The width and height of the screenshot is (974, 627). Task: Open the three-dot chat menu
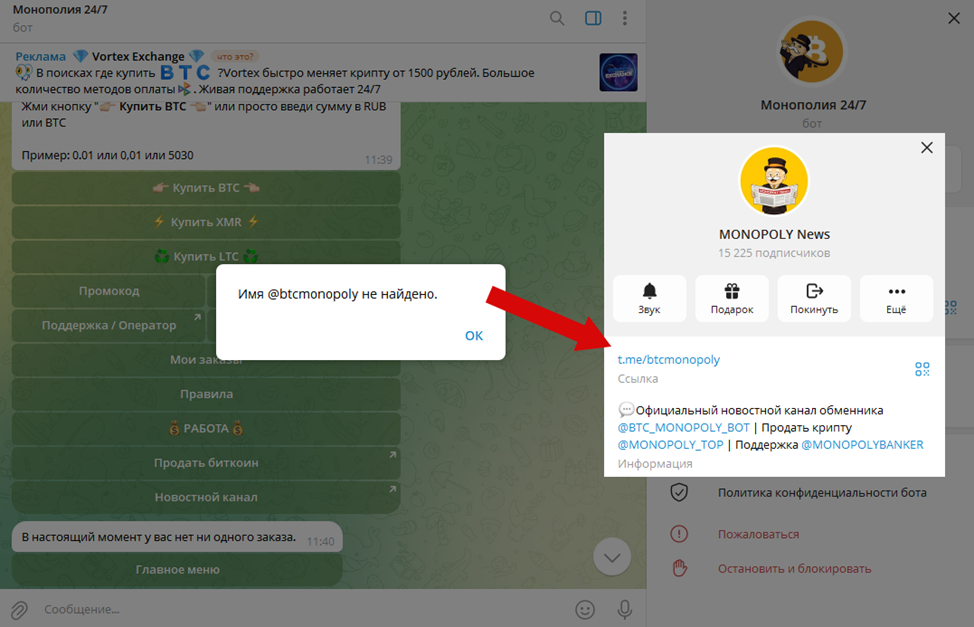625,18
